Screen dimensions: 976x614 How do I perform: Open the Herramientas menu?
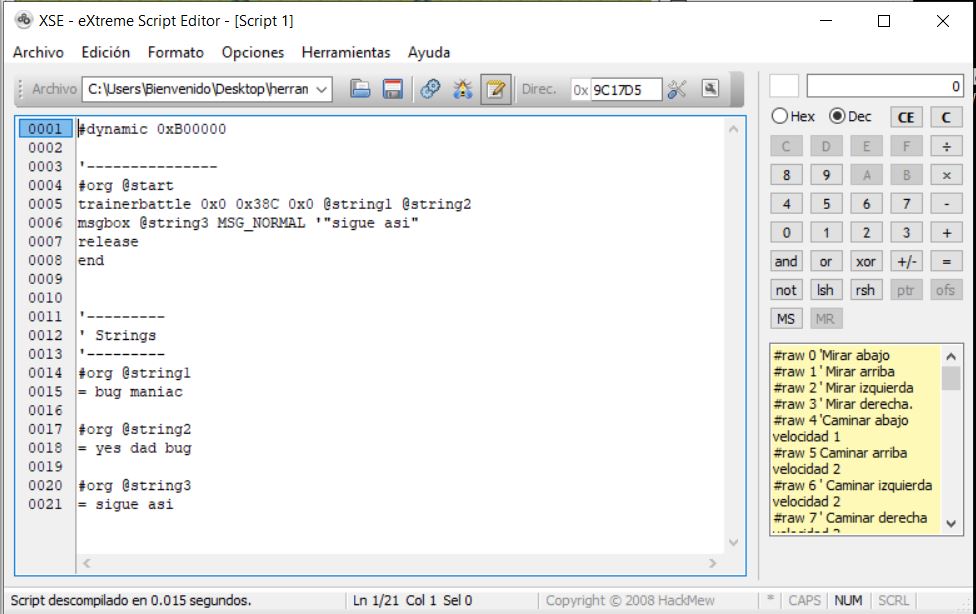pyautogui.click(x=346, y=52)
